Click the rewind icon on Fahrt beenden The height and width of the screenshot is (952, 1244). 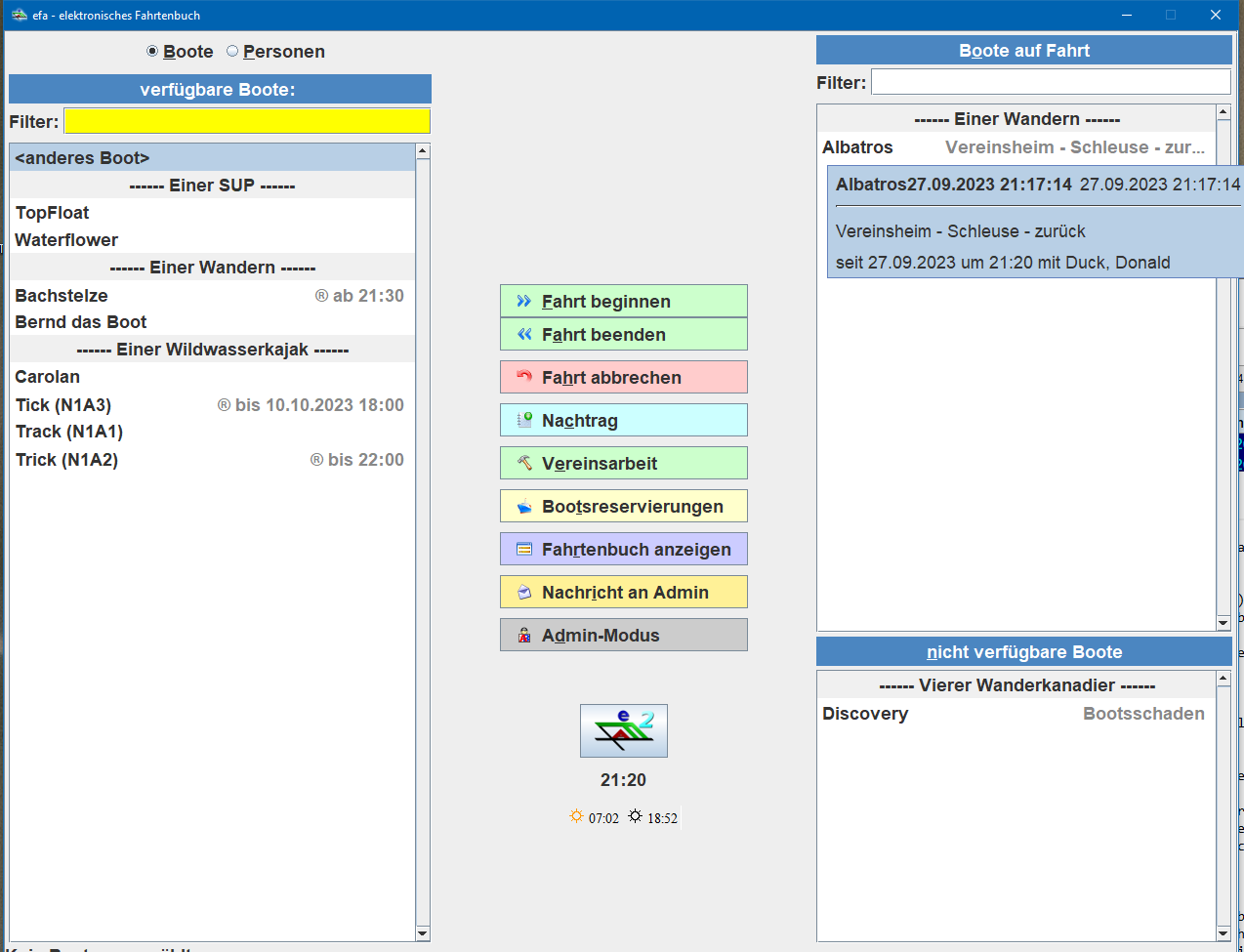pyautogui.click(x=524, y=334)
